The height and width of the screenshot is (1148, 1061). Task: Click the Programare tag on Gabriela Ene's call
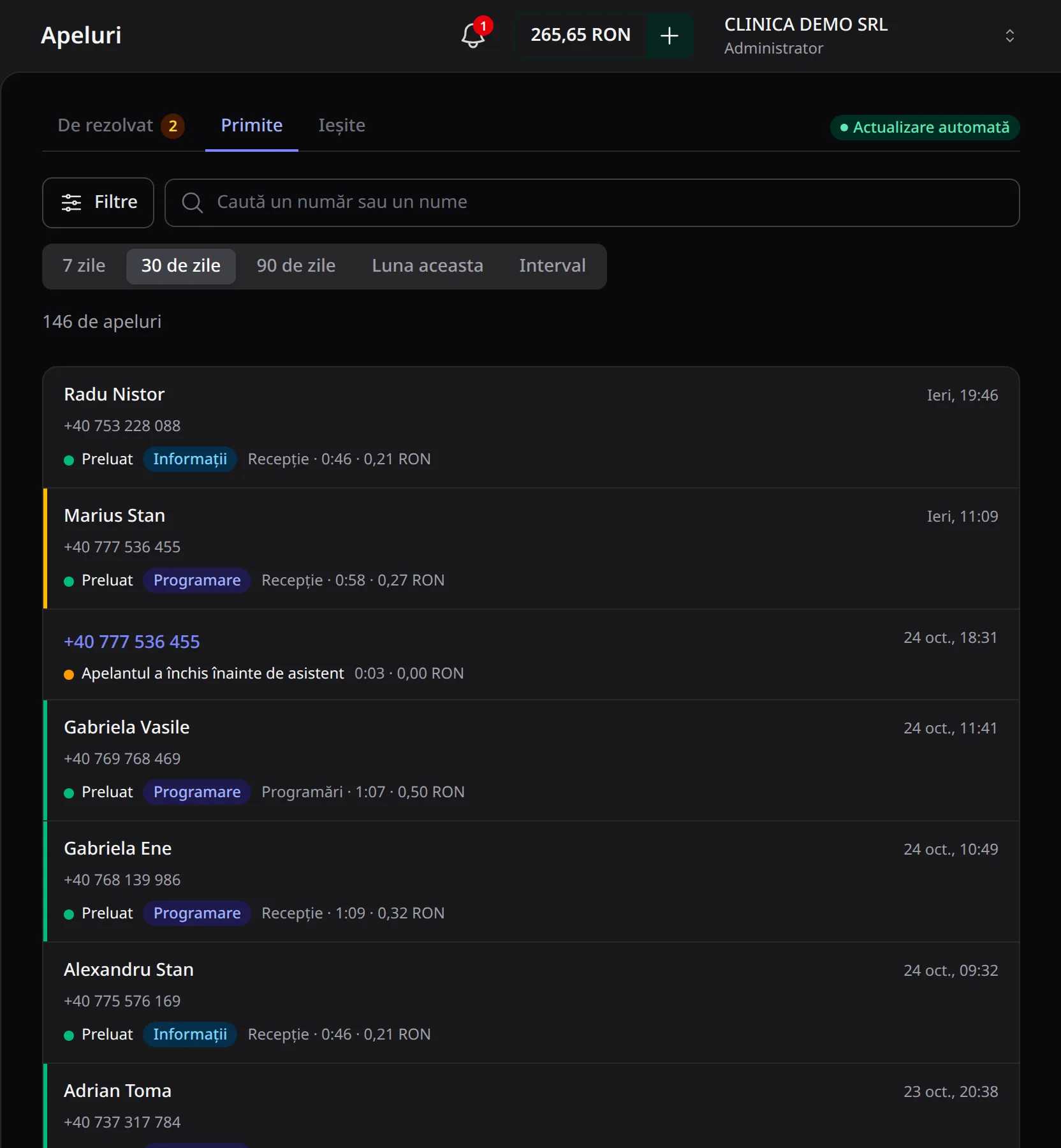pos(197,913)
